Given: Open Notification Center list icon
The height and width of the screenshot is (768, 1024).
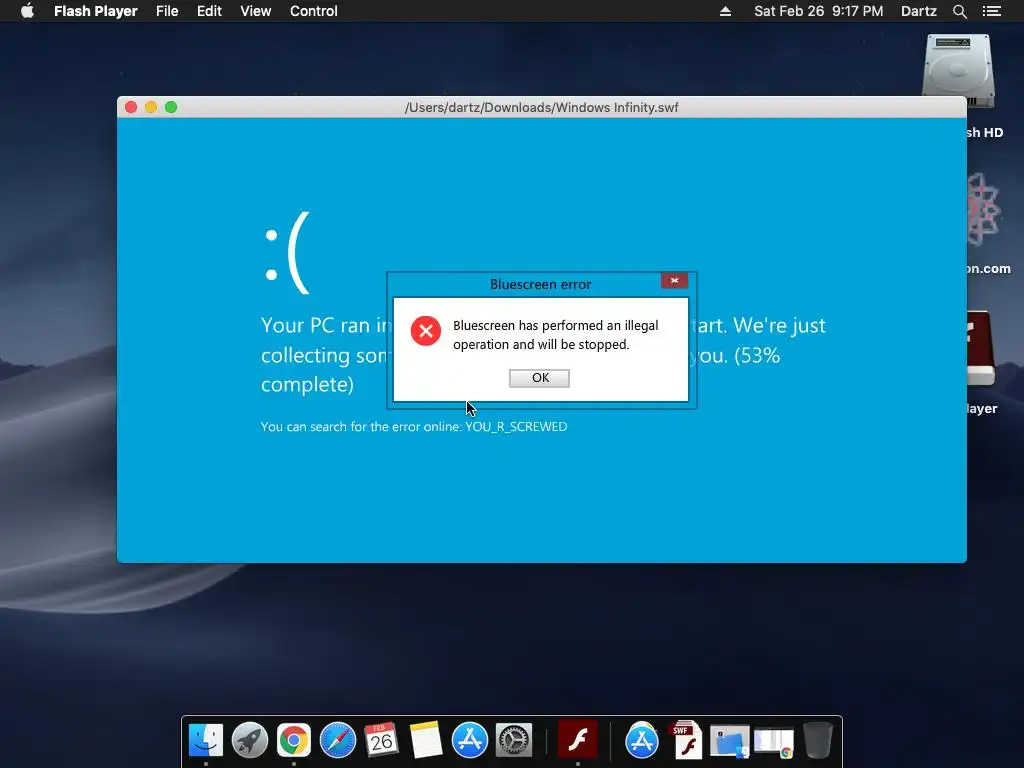Looking at the screenshot, I should [991, 11].
